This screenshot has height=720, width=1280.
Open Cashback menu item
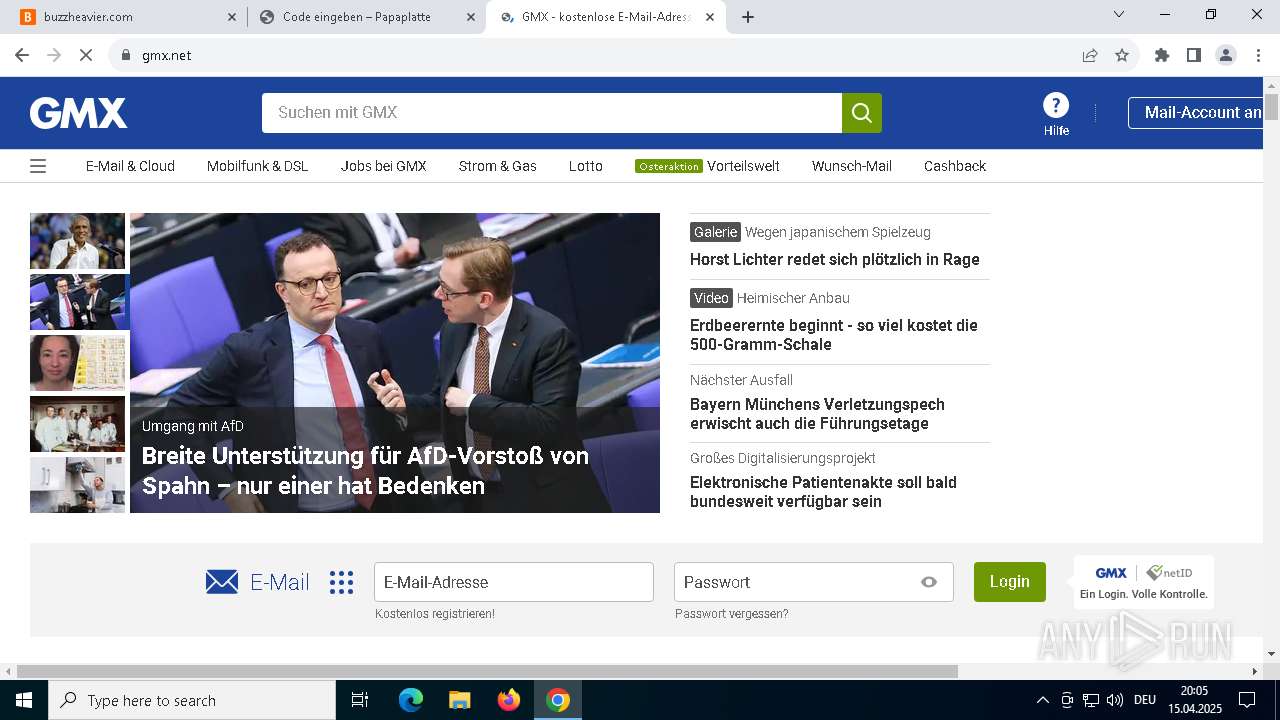tap(954, 166)
